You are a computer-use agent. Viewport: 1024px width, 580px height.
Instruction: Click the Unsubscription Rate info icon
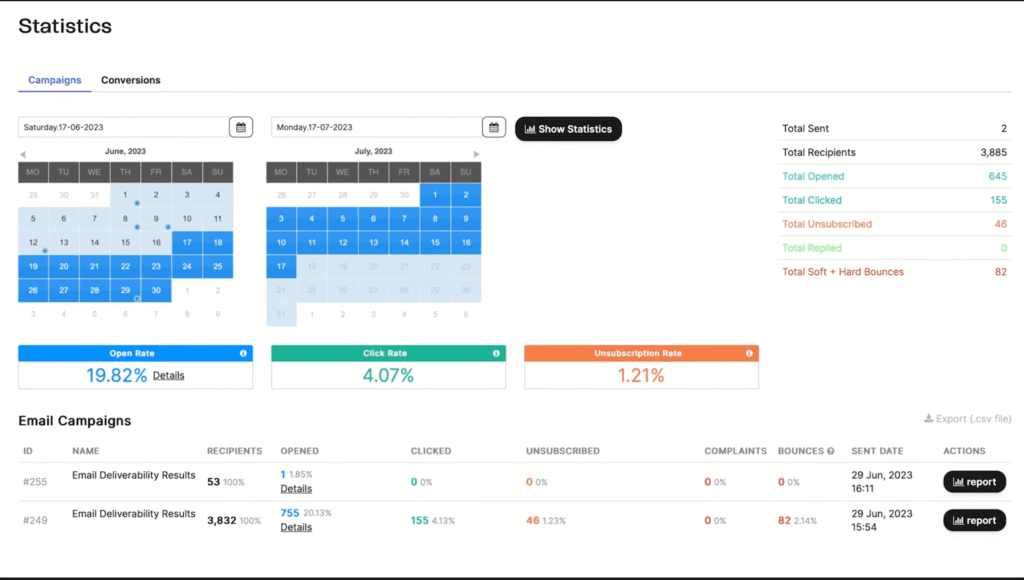click(749, 353)
